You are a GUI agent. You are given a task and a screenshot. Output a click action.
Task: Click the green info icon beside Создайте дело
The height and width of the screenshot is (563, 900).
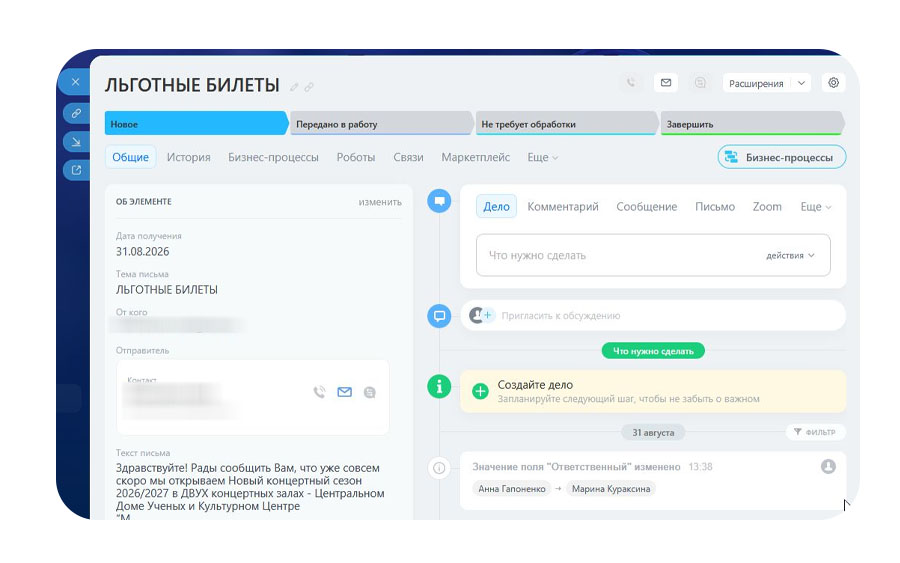439,386
